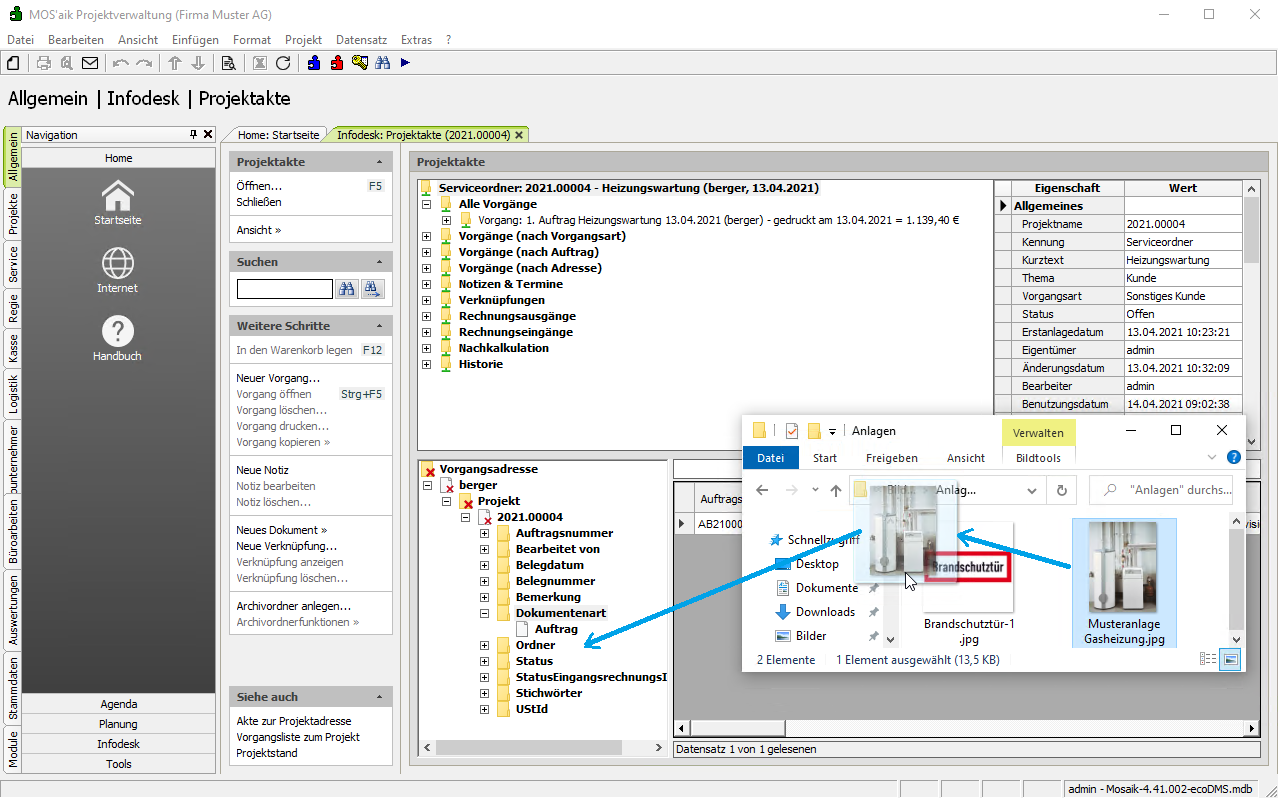Viewport: 1278px width, 798px height.
Task: Open the Handbuch question mark icon
Action: point(118,332)
